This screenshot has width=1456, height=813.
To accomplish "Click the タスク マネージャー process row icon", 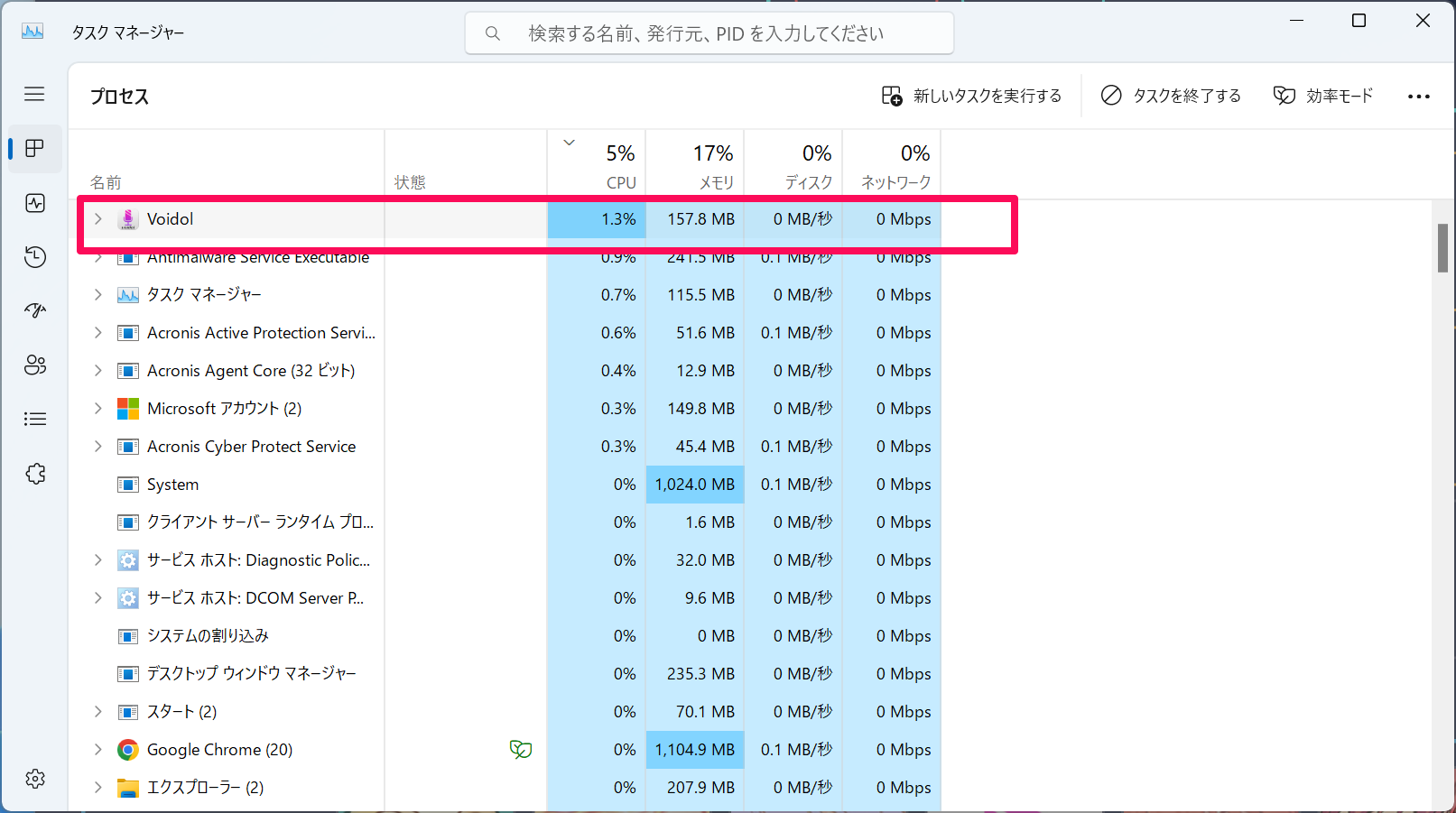I will coord(128,295).
